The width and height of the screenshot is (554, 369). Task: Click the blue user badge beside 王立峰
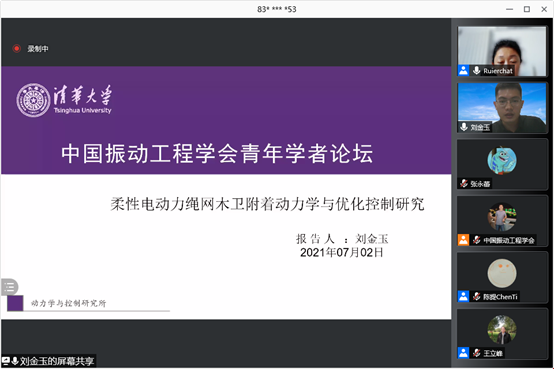click(x=463, y=353)
